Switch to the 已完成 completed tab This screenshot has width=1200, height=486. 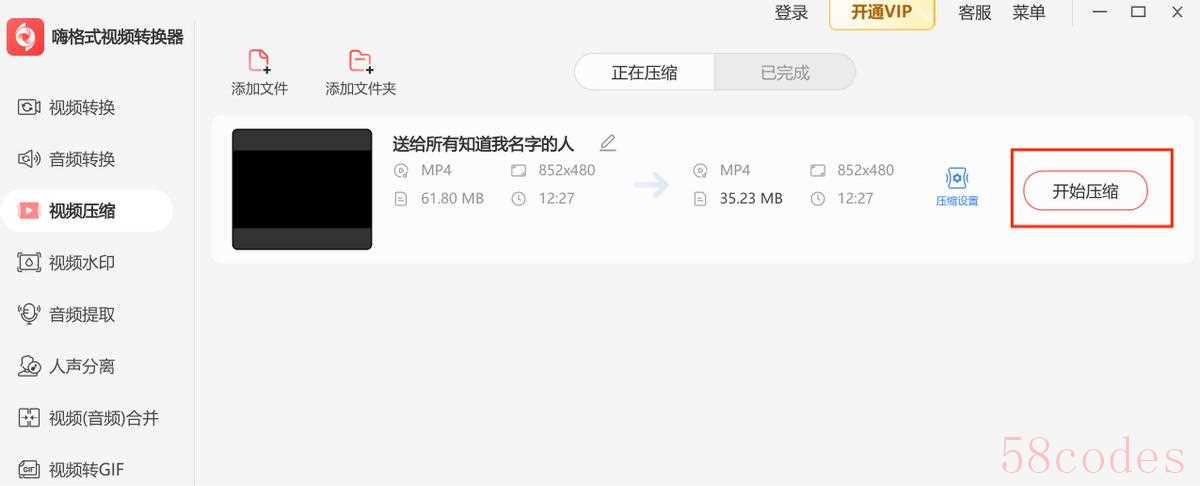click(785, 72)
